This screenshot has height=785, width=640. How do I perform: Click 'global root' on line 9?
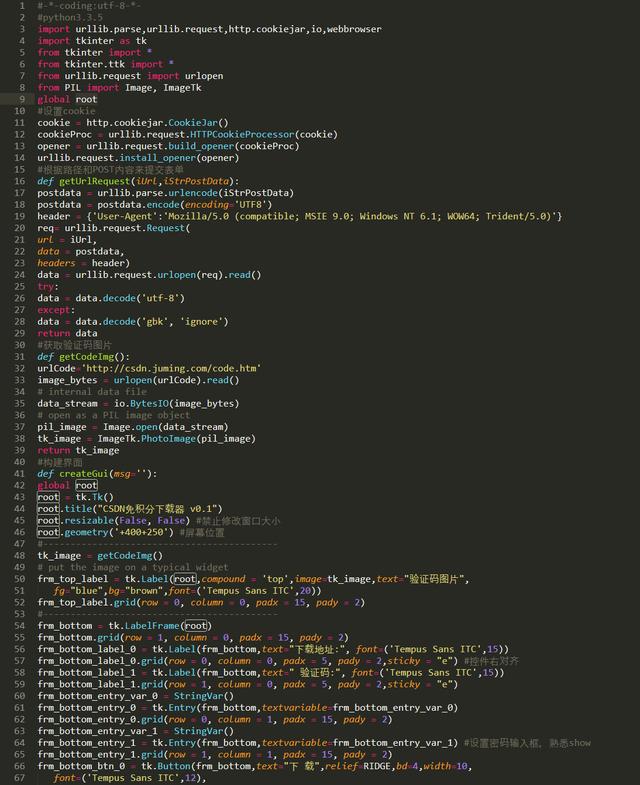click(x=67, y=99)
